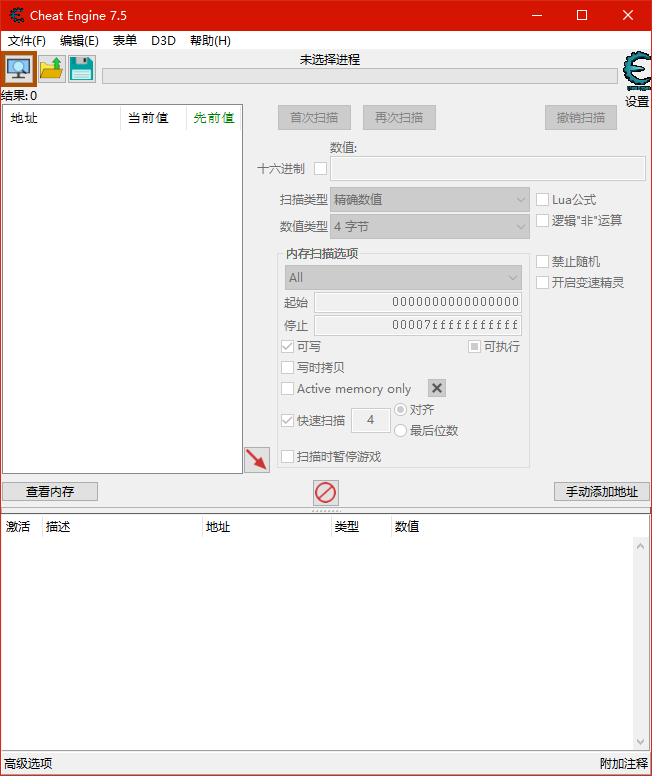Click the 数值 value input field
Viewport: 652px width, 776px height.
point(488,168)
